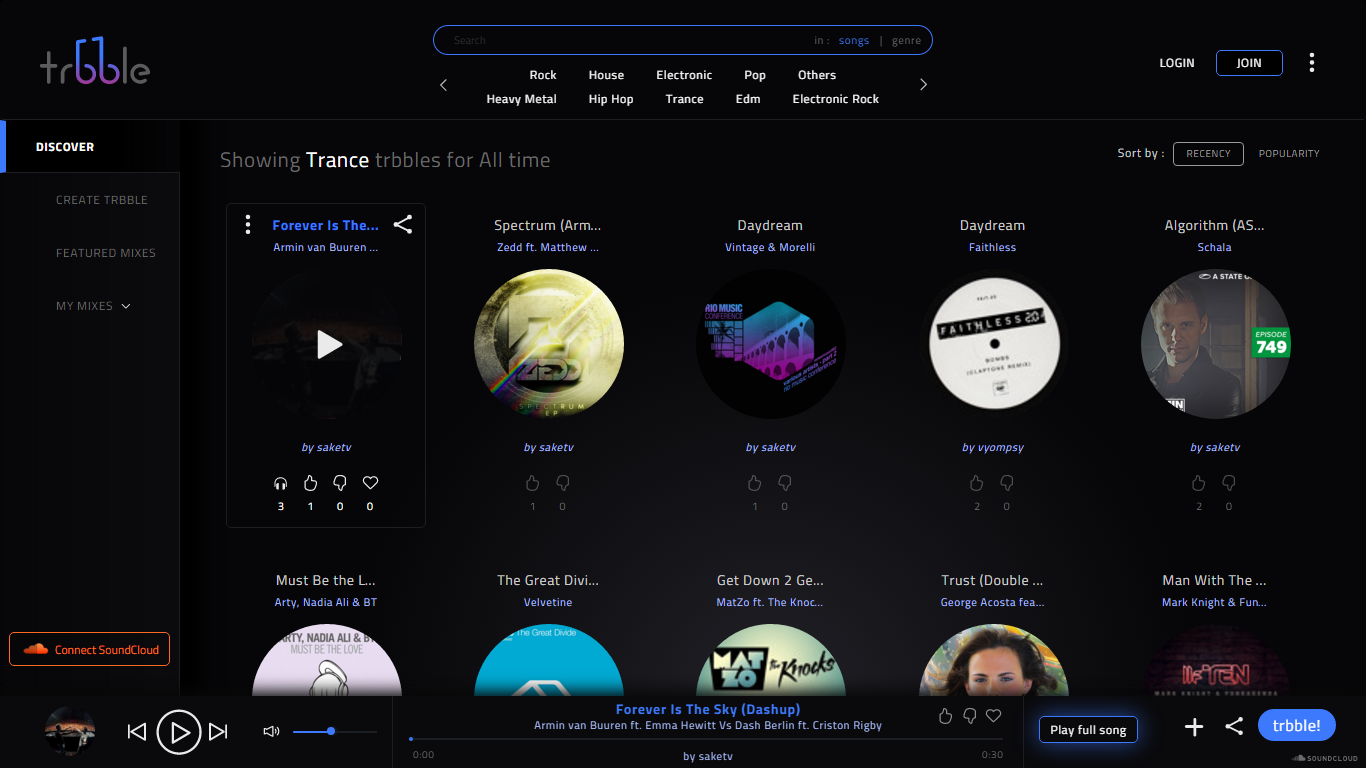1366x768 pixels.
Task: Show more genres with right arrow
Action: (x=923, y=85)
